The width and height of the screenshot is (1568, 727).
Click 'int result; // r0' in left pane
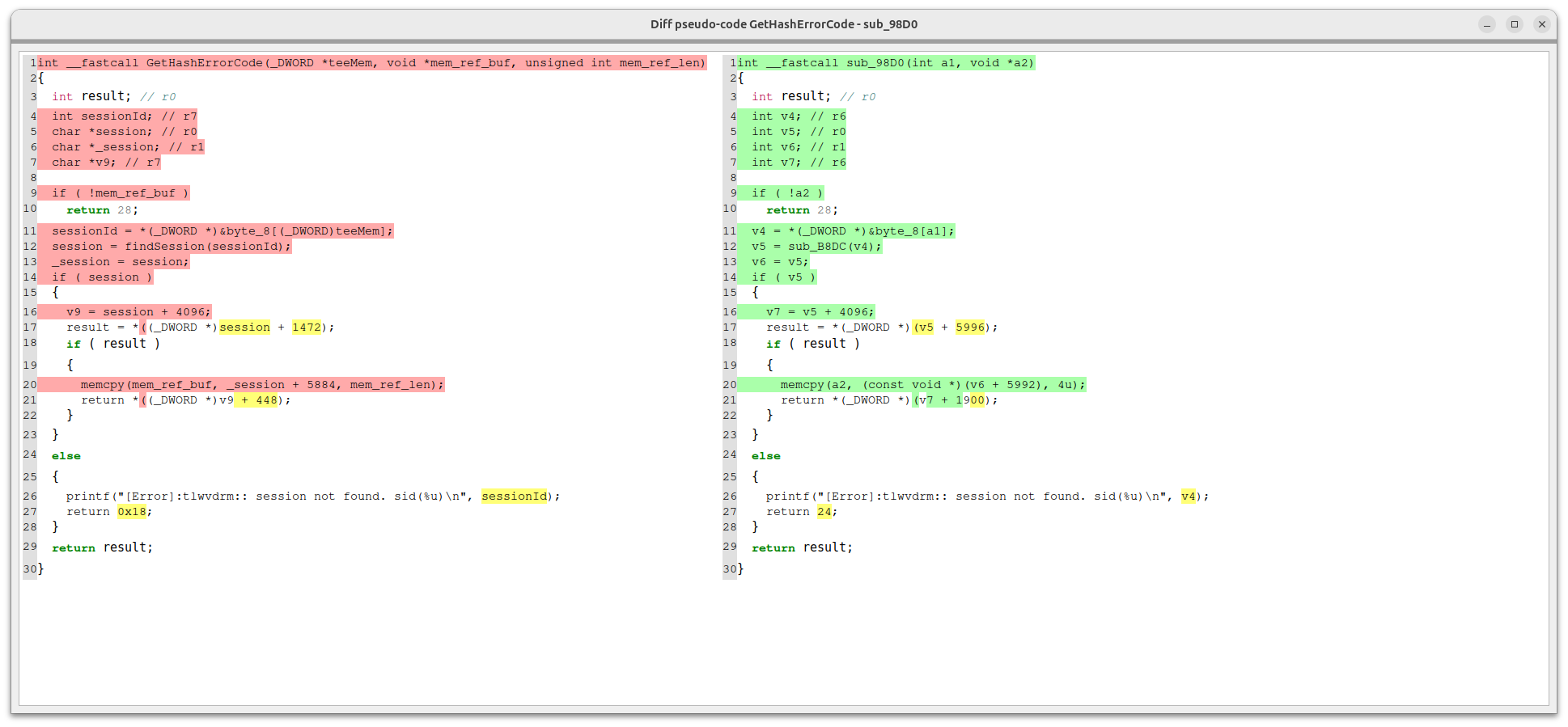coord(113,97)
